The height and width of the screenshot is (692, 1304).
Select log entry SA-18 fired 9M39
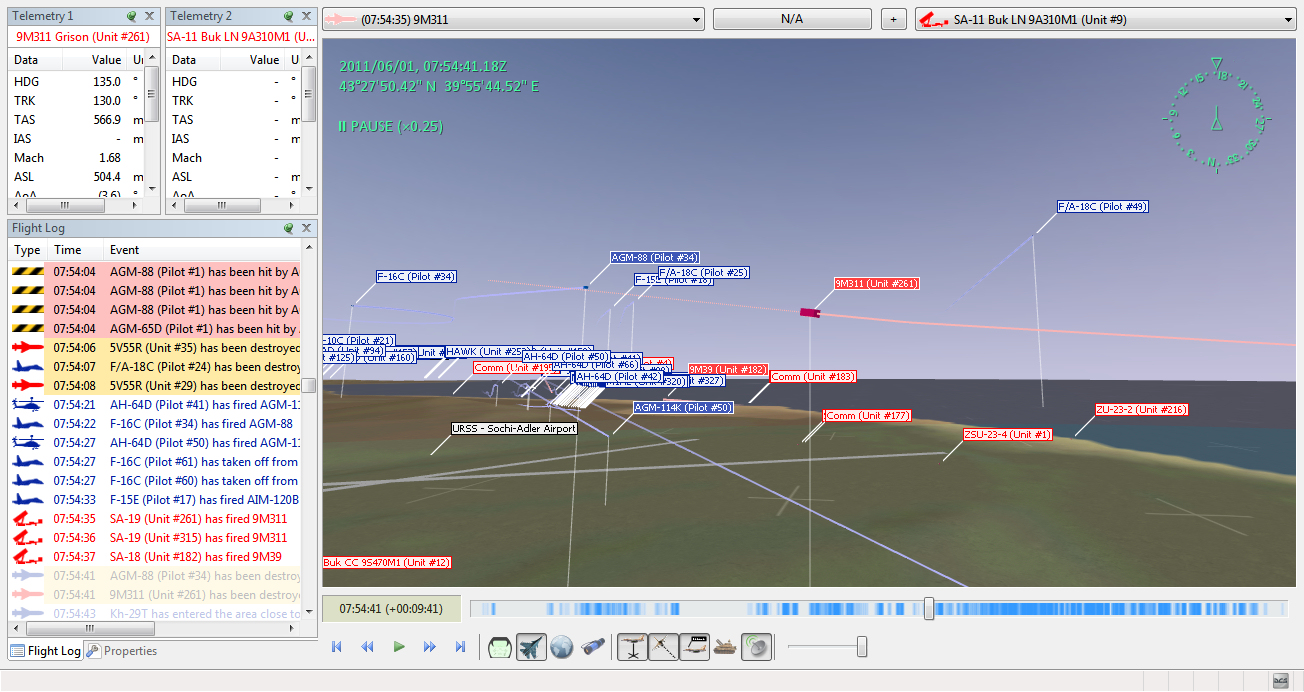(155, 557)
